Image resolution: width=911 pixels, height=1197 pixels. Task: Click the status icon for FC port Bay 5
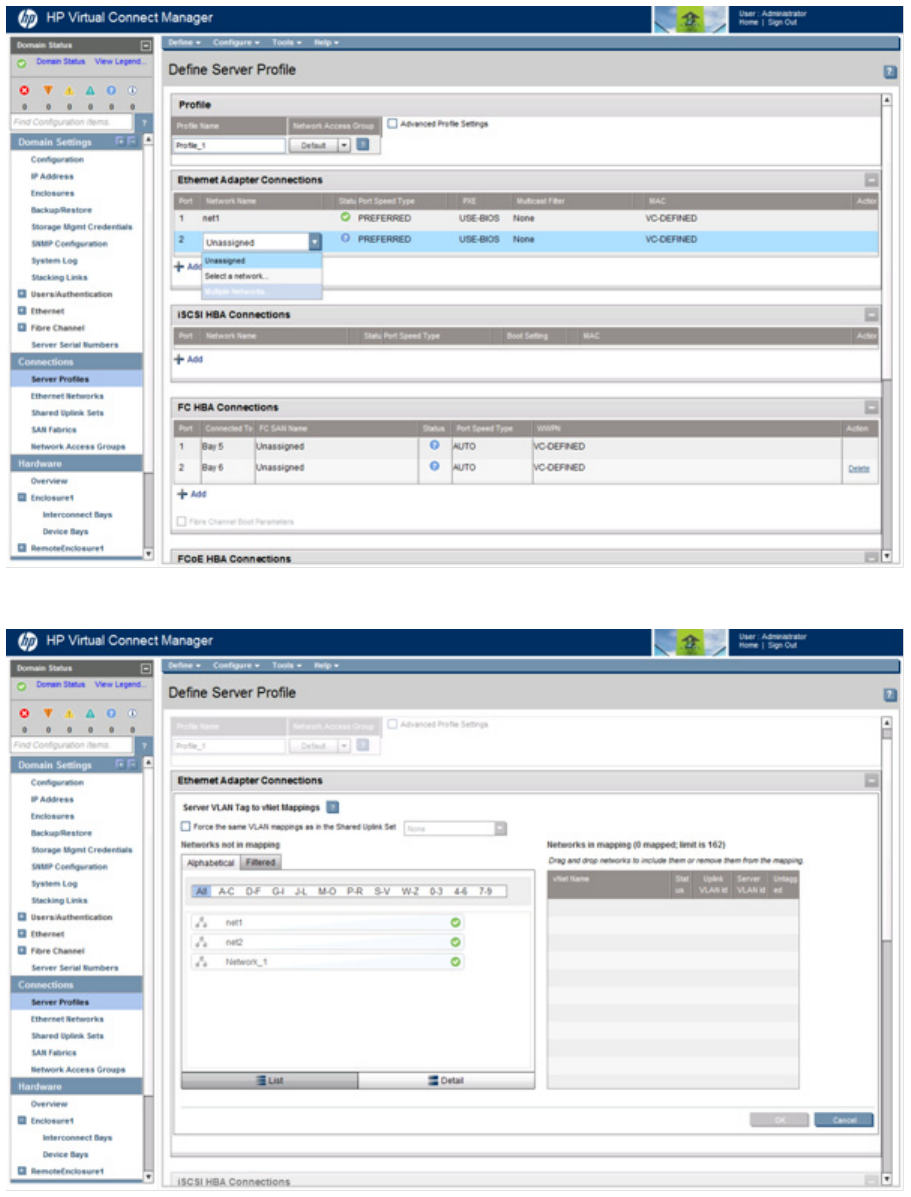(435, 445)
